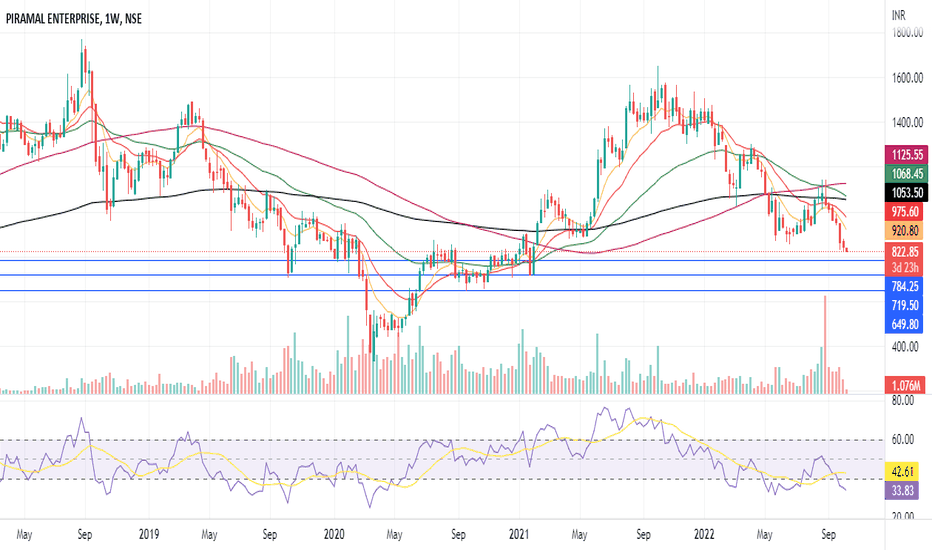Viewport: 932px width, 550px height.
Task: Click the 33.83 RSI value label
Action: point(902,491)
